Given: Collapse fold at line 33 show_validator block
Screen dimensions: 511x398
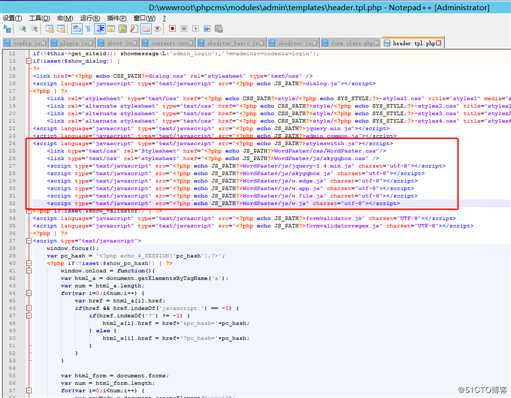Looking at the screenshot, I should click(29, 211).
